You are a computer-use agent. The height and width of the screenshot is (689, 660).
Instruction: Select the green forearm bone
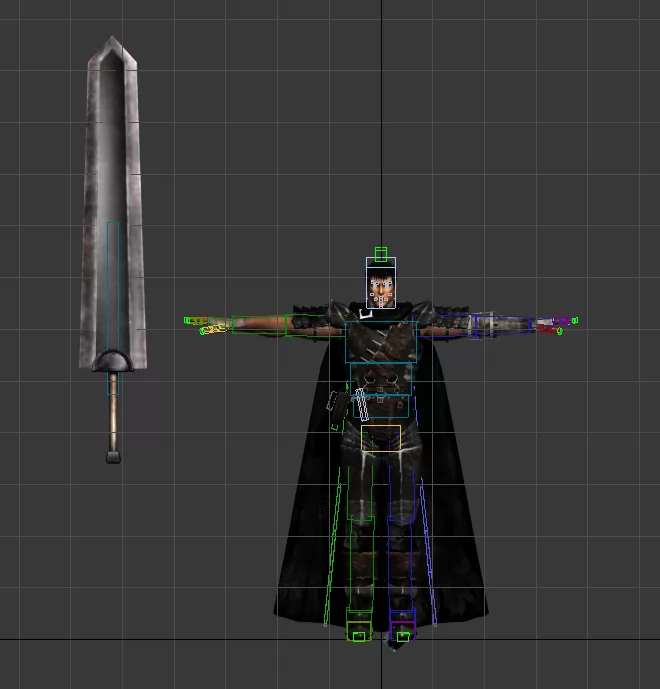pyautogui.click(x=259, y=325)
